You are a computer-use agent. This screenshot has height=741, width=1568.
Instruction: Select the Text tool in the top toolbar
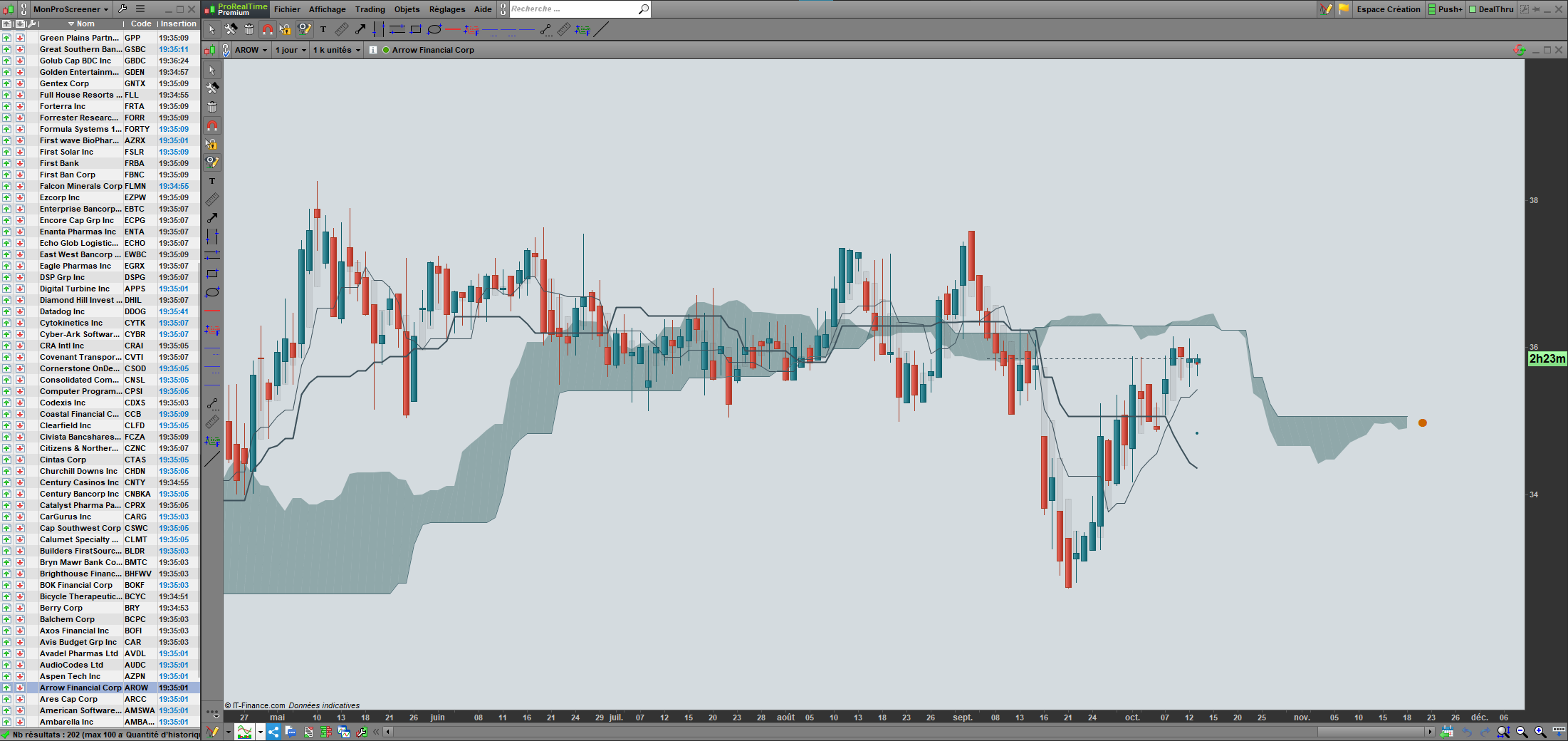point(323,30)
